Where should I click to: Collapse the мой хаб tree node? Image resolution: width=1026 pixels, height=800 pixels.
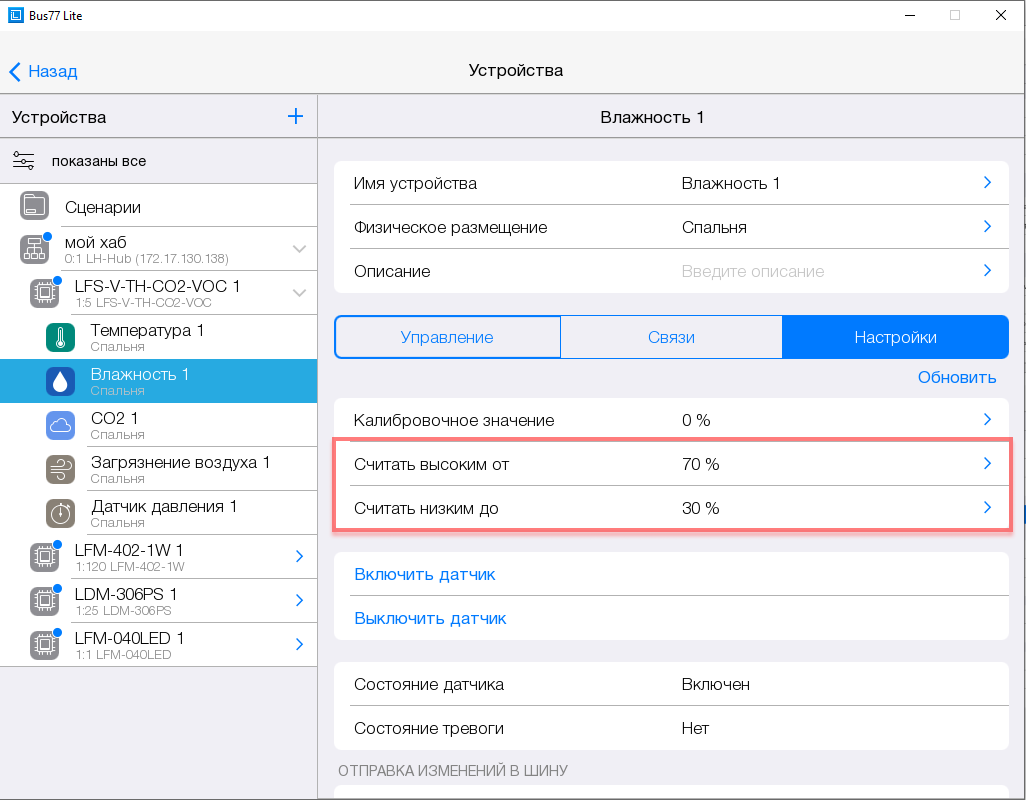[x=299, y=249]
